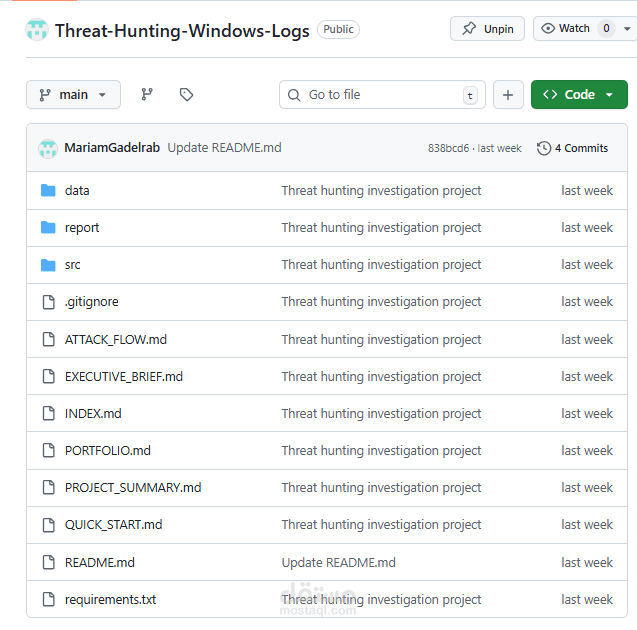This screenshot has width=637, height=630.
Task: Click the requirements.txt file icon
Action: [49, 599]
